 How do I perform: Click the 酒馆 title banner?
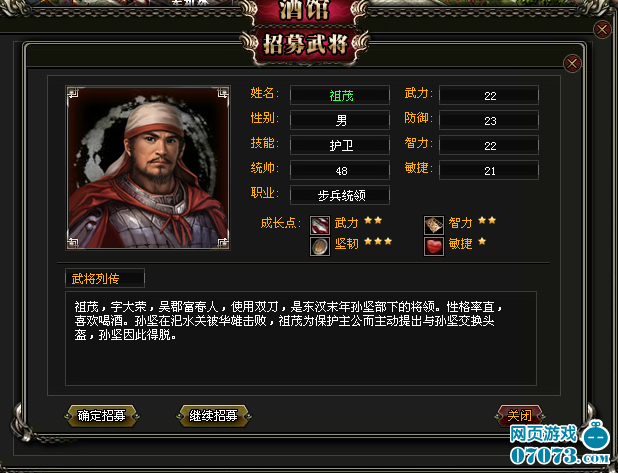click(x=303, y=11)
